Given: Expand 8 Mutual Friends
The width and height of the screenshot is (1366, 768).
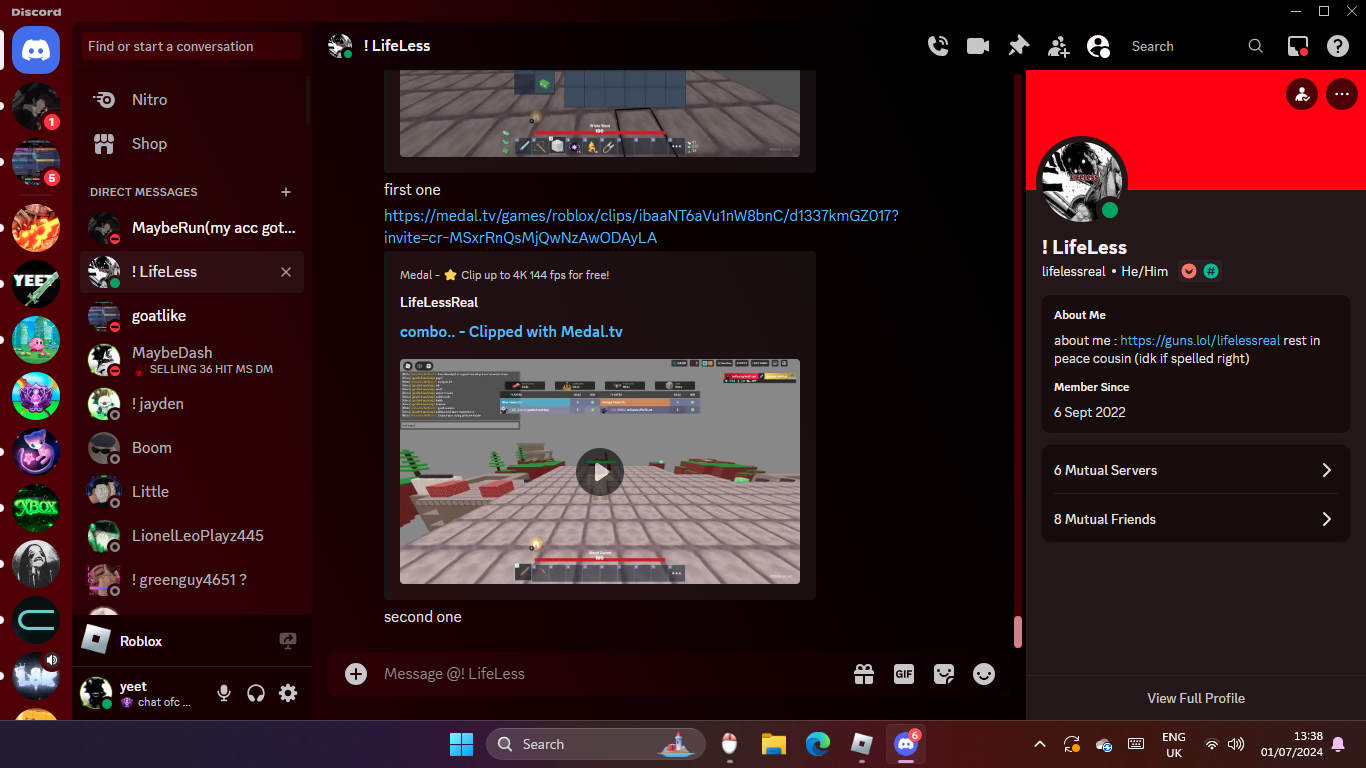Looking at the screenshot, I should [1196, 519].
